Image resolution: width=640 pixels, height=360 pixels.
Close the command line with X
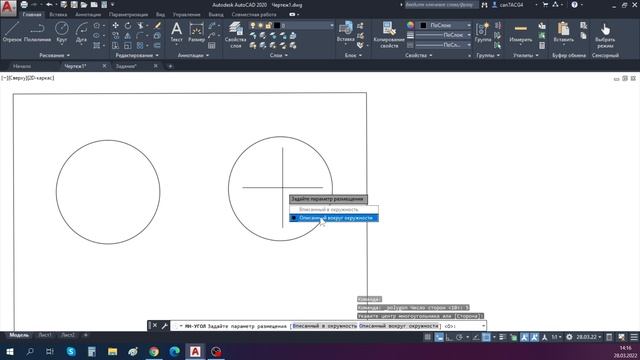point(155,326)
